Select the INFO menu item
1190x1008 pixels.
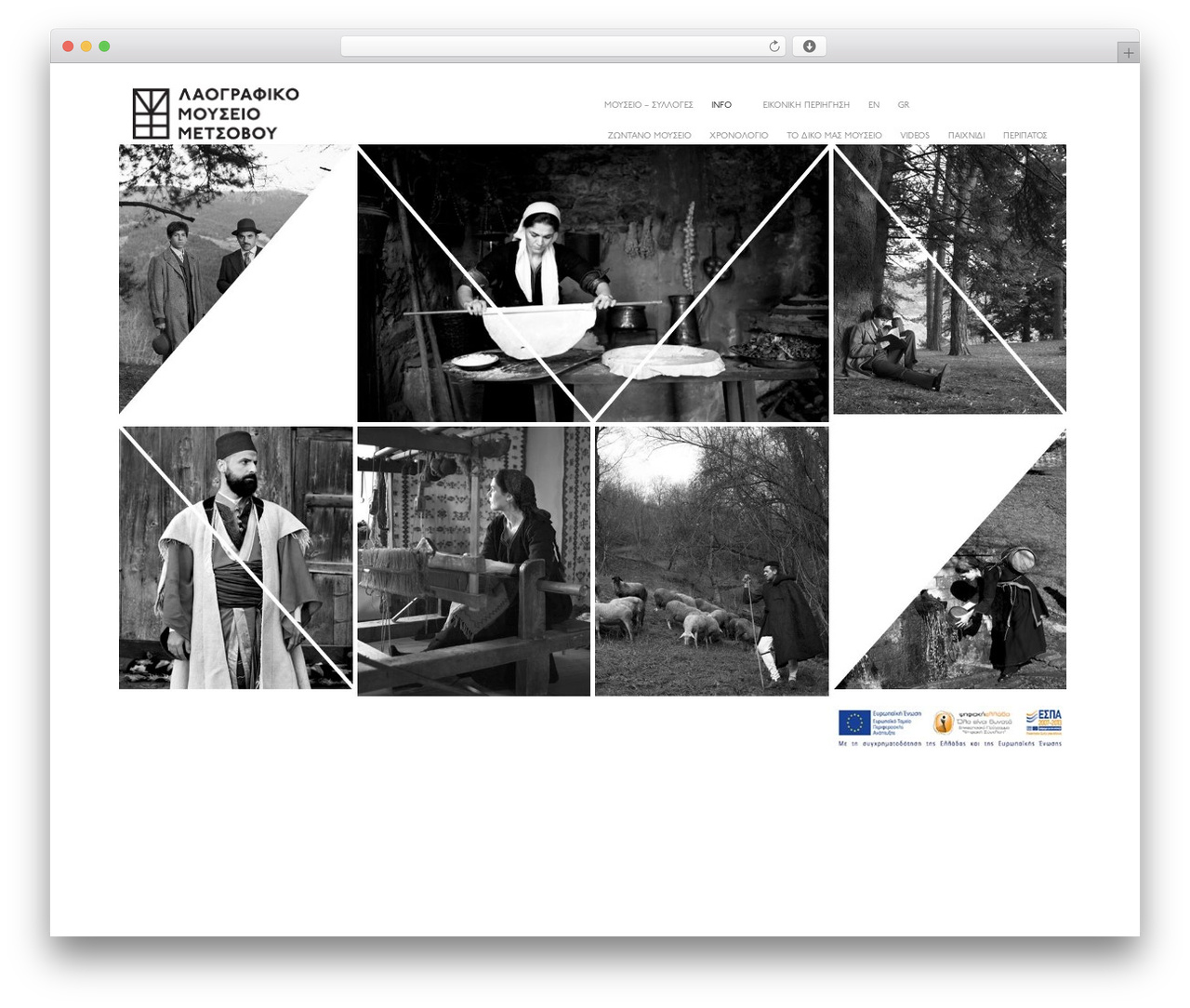721,105
